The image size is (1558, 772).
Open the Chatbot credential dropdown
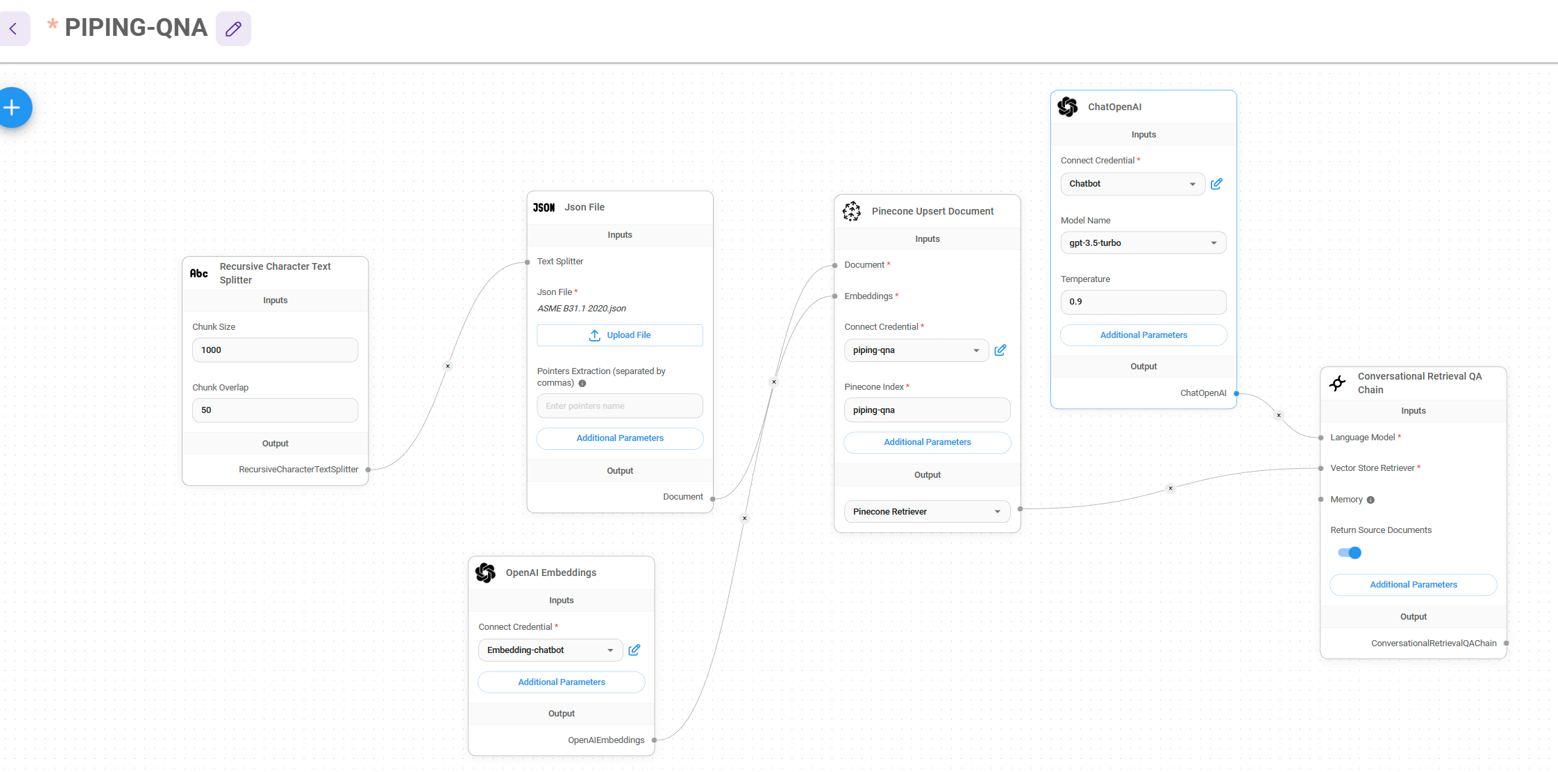click(x=1132, y=184)
